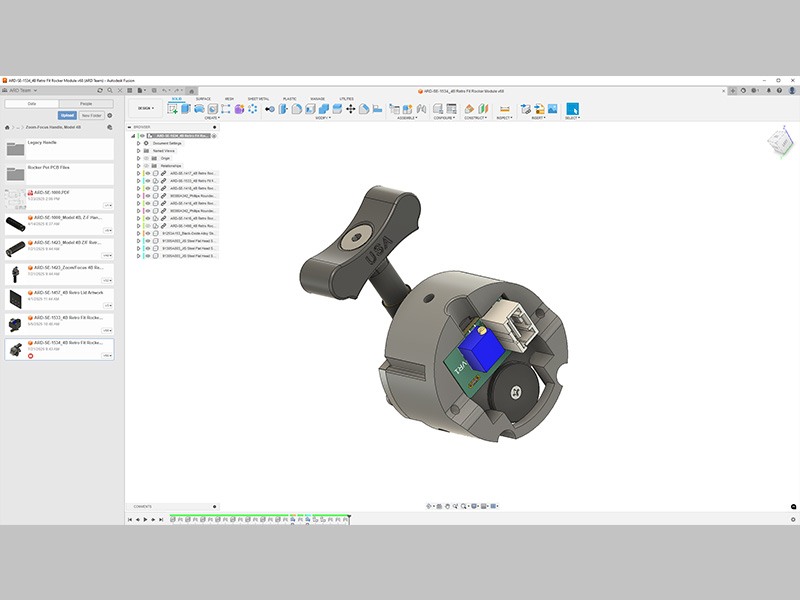Select the Offset Plane construct tool

pyautogui.click(x=469, y=109)
